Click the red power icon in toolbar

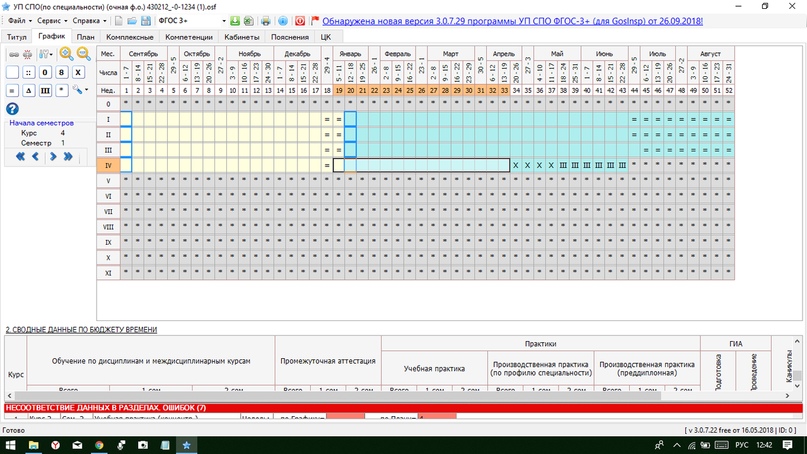click(300, 21)
